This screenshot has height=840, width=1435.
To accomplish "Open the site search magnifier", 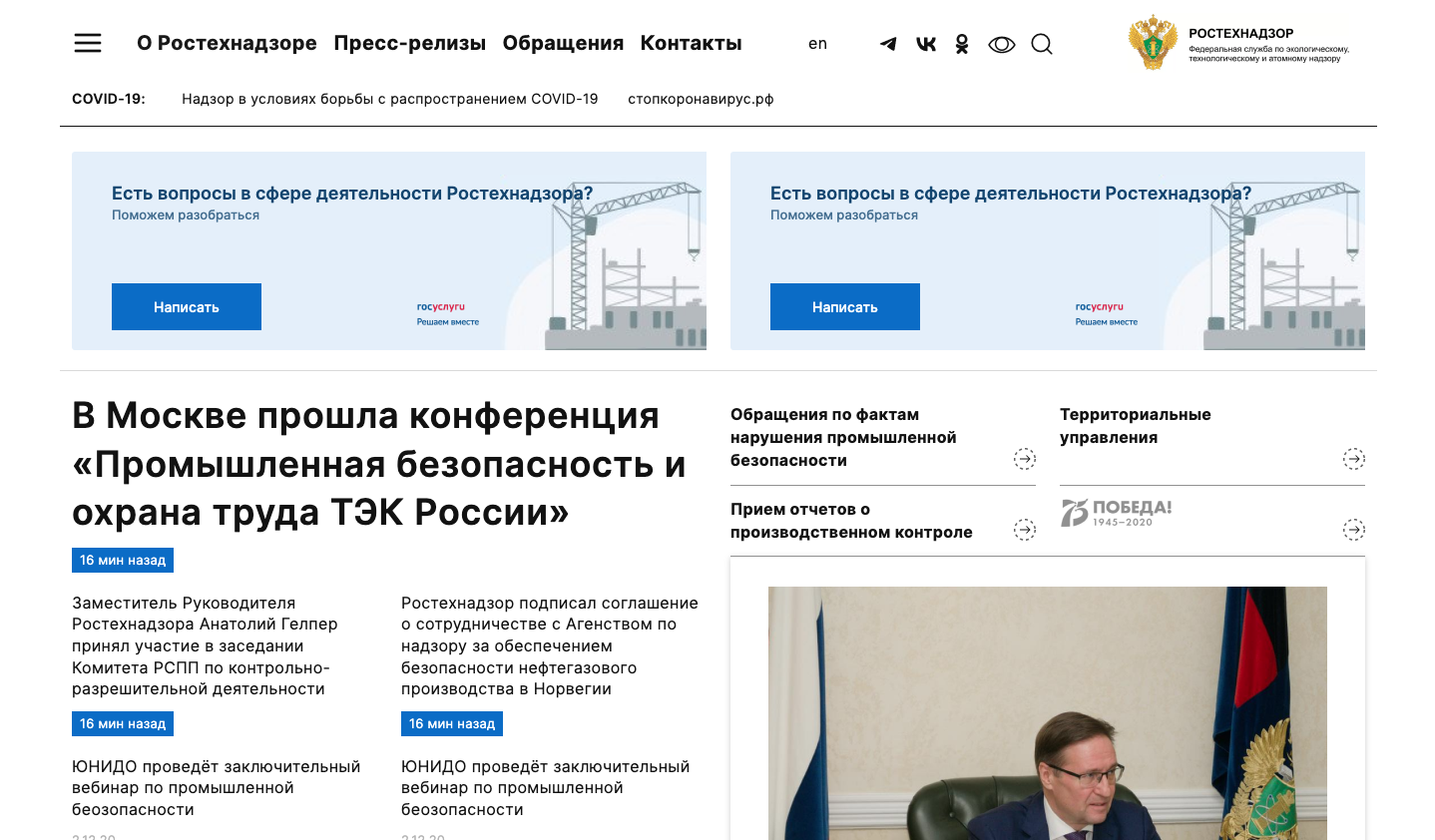I will (1042, 44).
